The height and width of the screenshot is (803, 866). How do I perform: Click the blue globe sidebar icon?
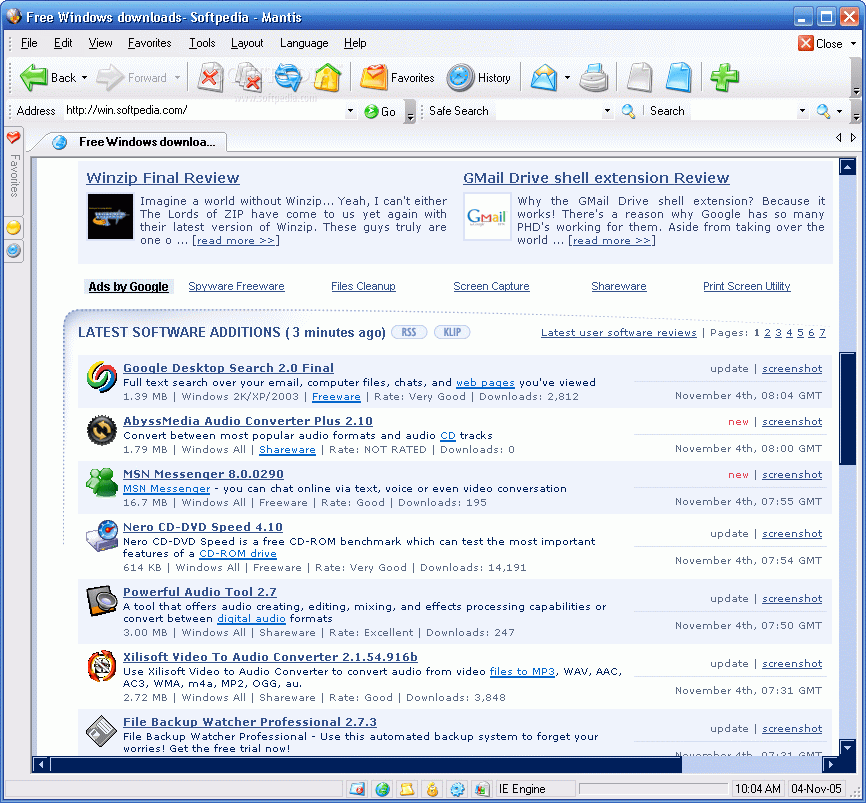13,251
